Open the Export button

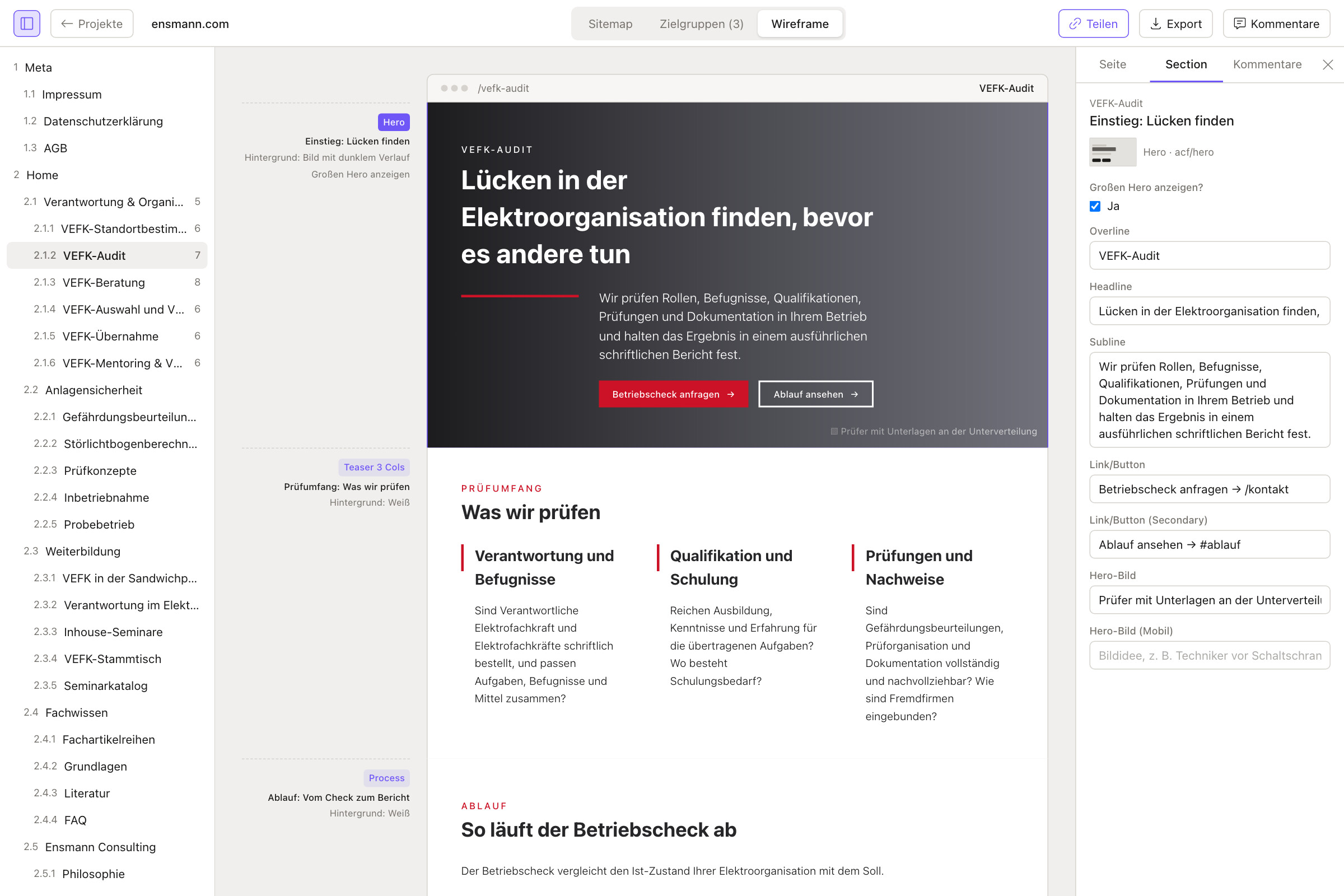(1175, 24)
